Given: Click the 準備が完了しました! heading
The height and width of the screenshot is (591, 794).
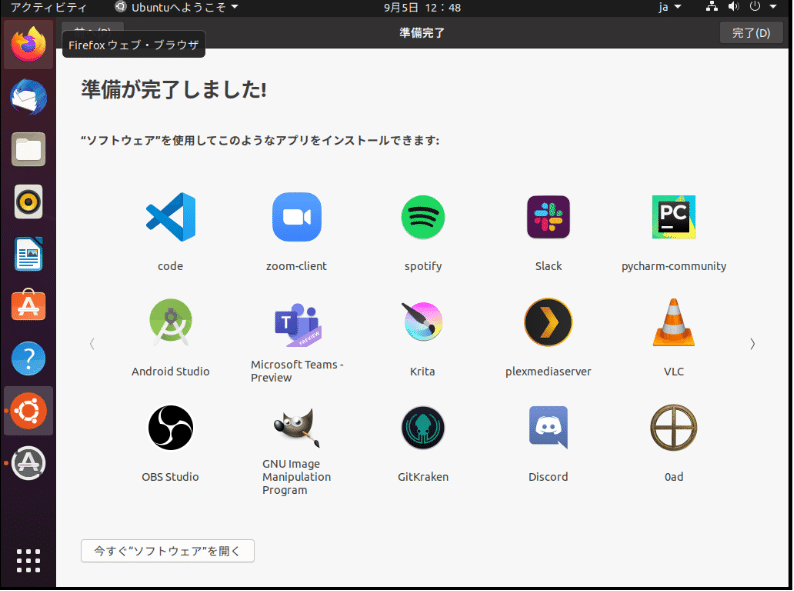Looking at the screenshot, I should (x=174, y=90).
